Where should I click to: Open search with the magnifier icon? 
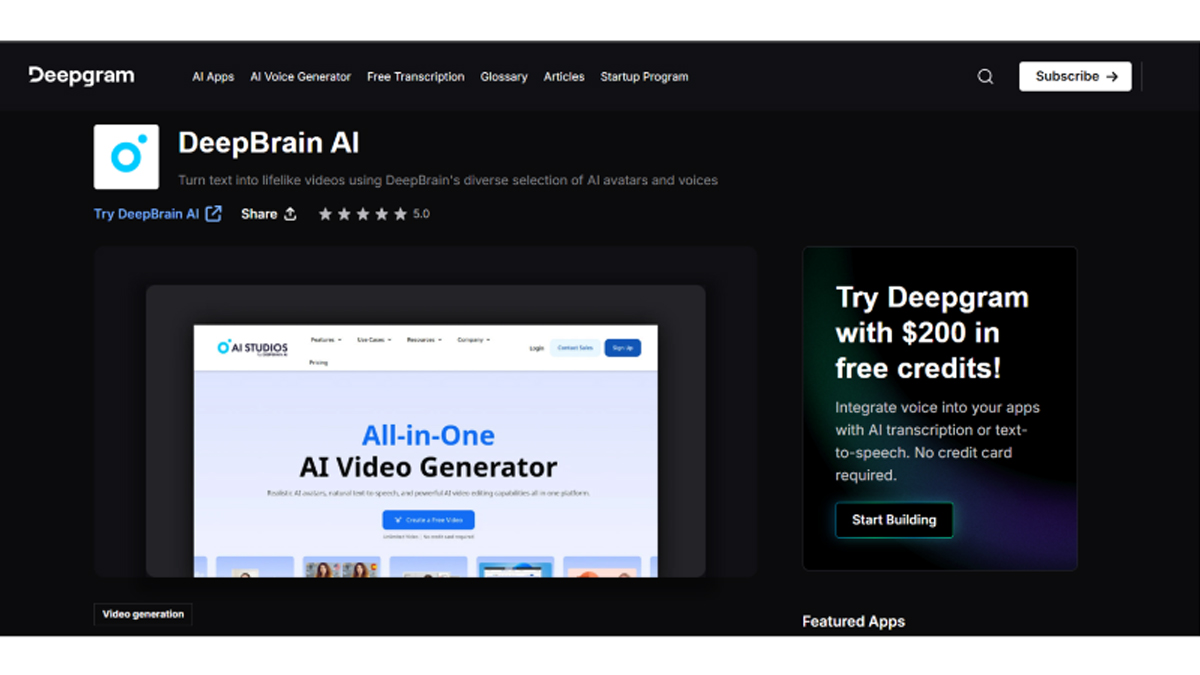tap(985, 77)
